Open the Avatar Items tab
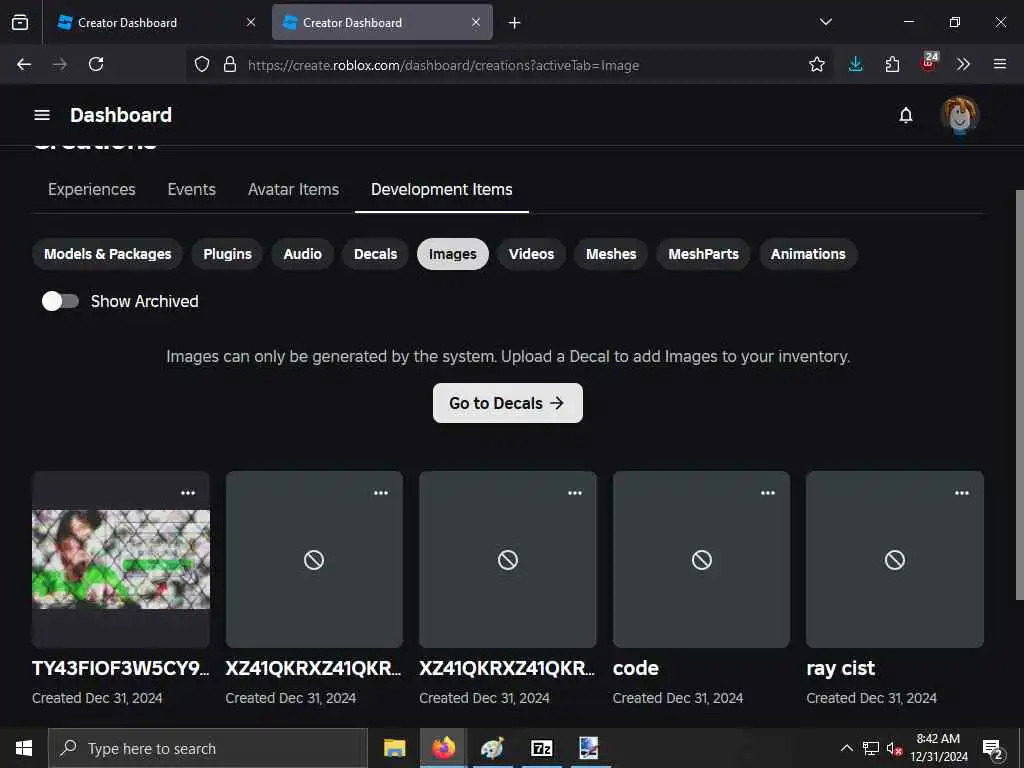Image resolution: width=1024 pixels, height=768 pixels. point(293,189)
